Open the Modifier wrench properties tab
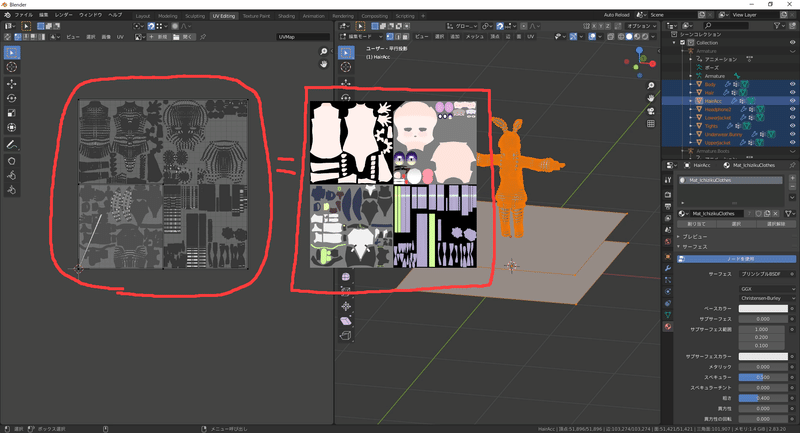The width and height of the screenshot is (800, 433). pyautogui.click(x=668, y=268)
